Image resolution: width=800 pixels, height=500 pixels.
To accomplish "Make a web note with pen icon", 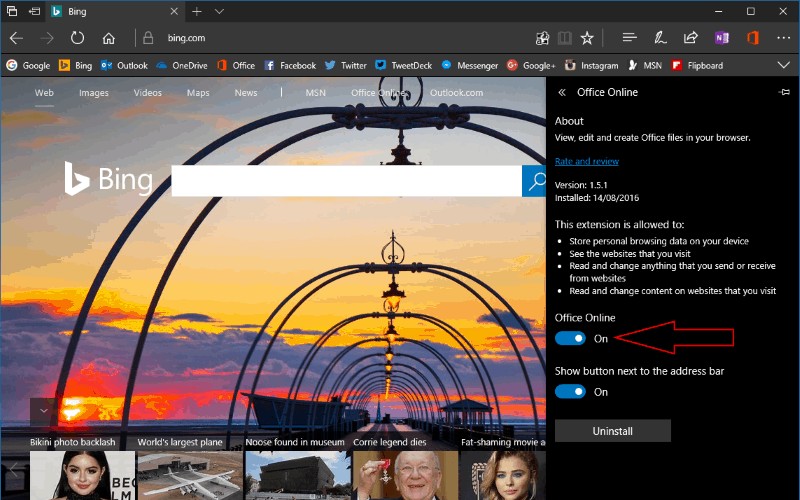I will point(660,38).
